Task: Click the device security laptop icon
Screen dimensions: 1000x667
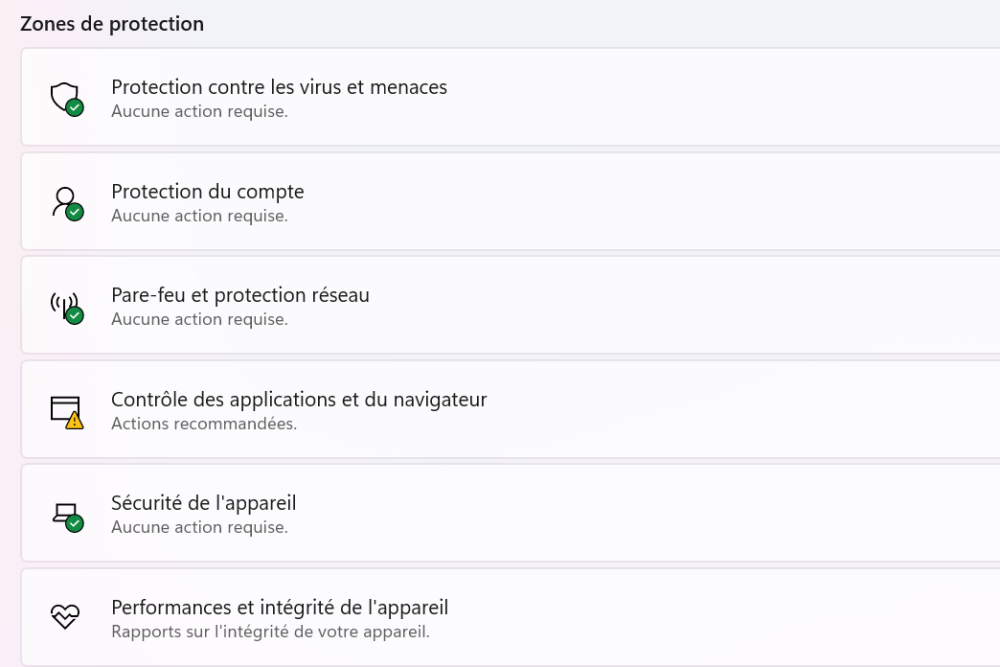Action: point(65,513)
